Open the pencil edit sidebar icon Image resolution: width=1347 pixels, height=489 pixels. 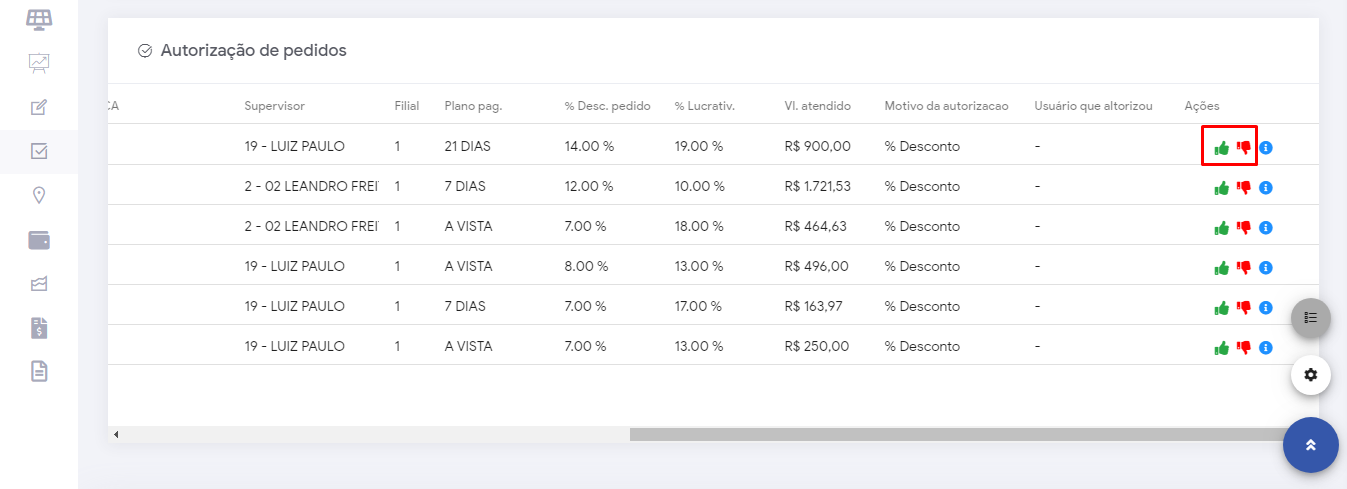click(x=39, y=107)
